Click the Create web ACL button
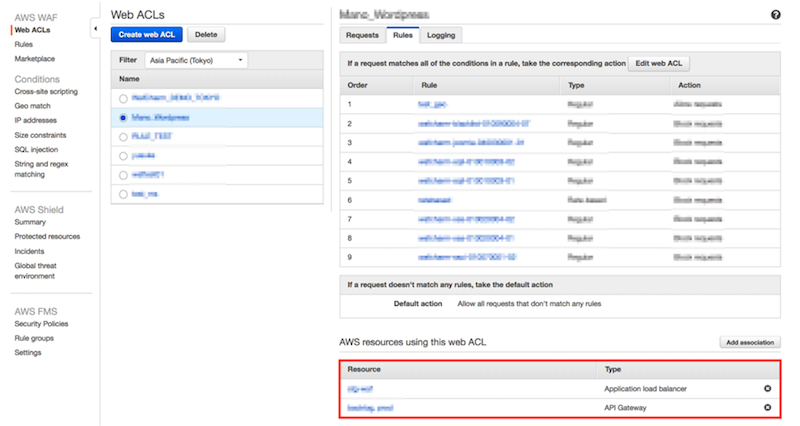Image resolution: width=800 pixels, height=426 pixels. (x=146, y=35)
